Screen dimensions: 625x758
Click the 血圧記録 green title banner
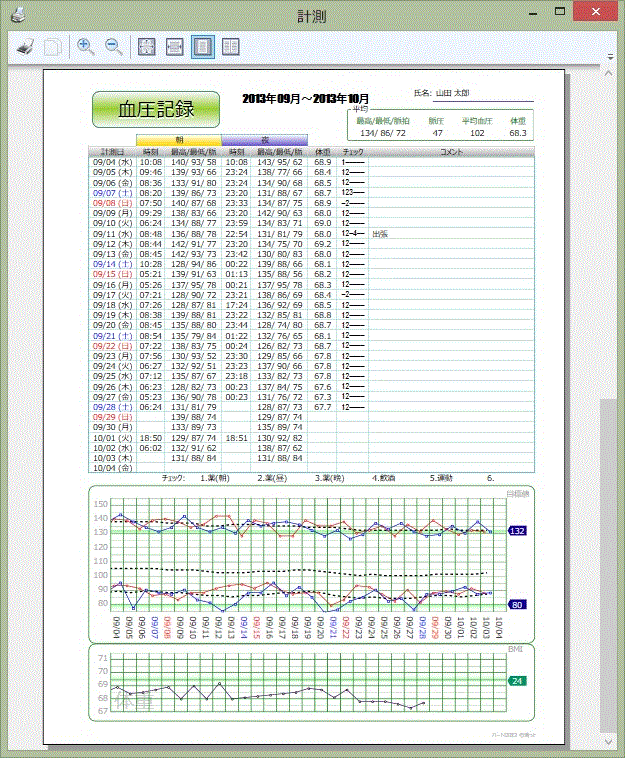pos(156,109)
